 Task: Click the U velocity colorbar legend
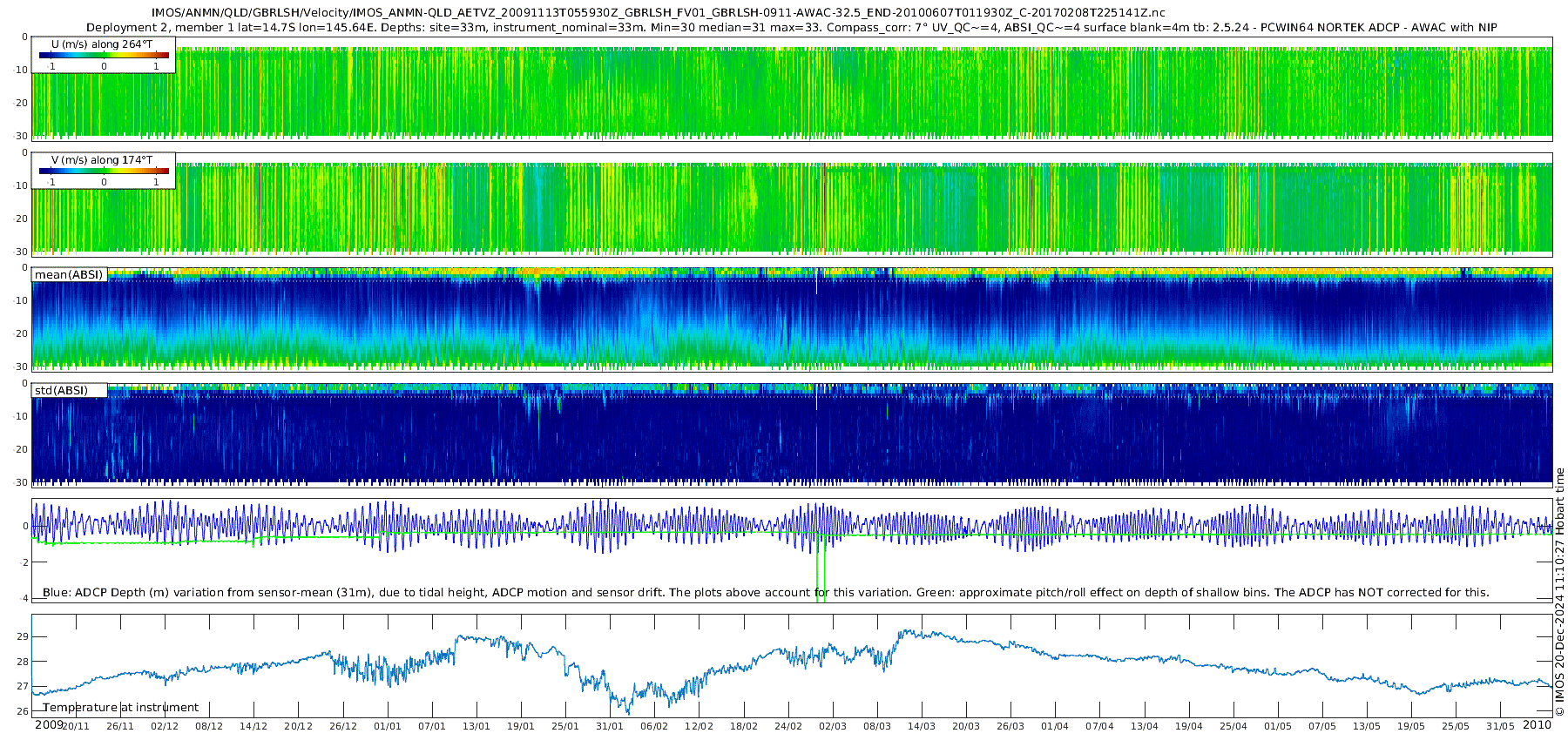104,55
